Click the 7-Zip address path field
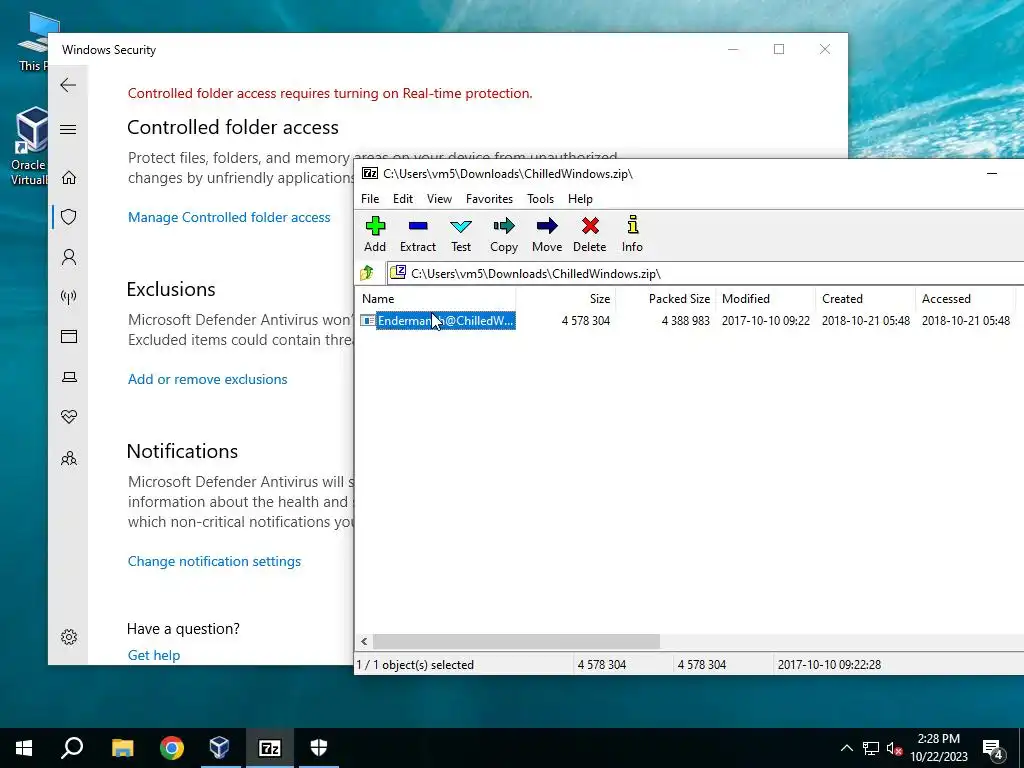 pyautogui.click(x=705, y=274)
